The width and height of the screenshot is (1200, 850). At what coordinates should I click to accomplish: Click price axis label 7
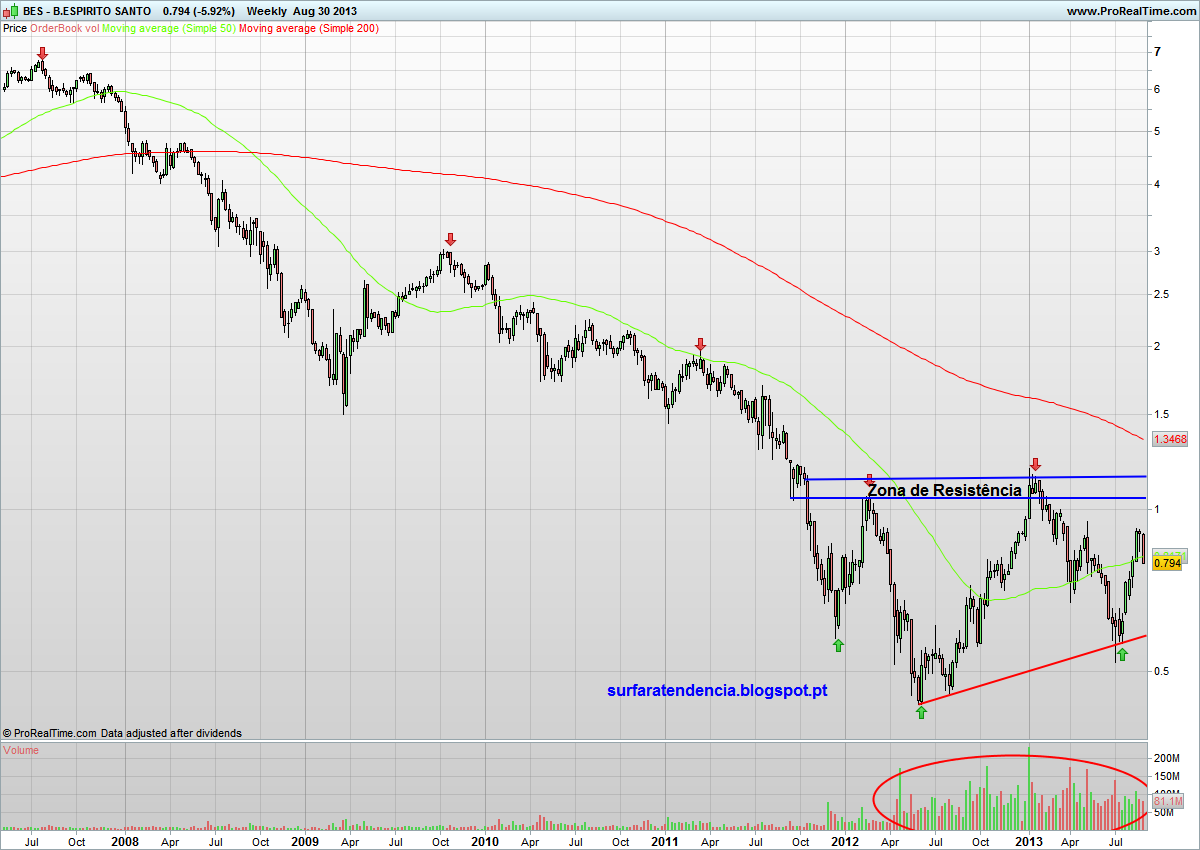(1157, 52)
